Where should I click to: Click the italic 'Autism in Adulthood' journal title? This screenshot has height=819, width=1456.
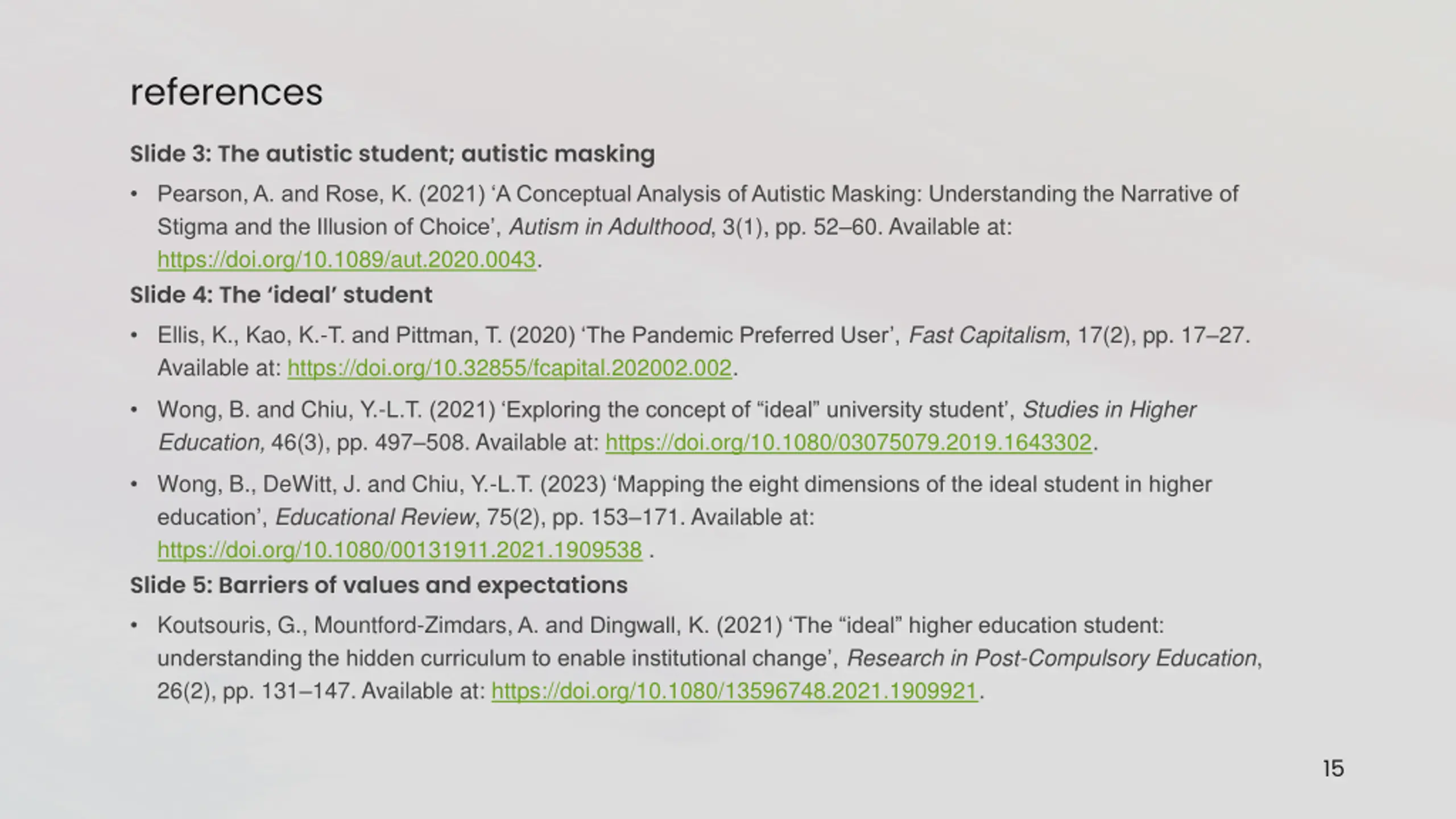pos(610,227)
